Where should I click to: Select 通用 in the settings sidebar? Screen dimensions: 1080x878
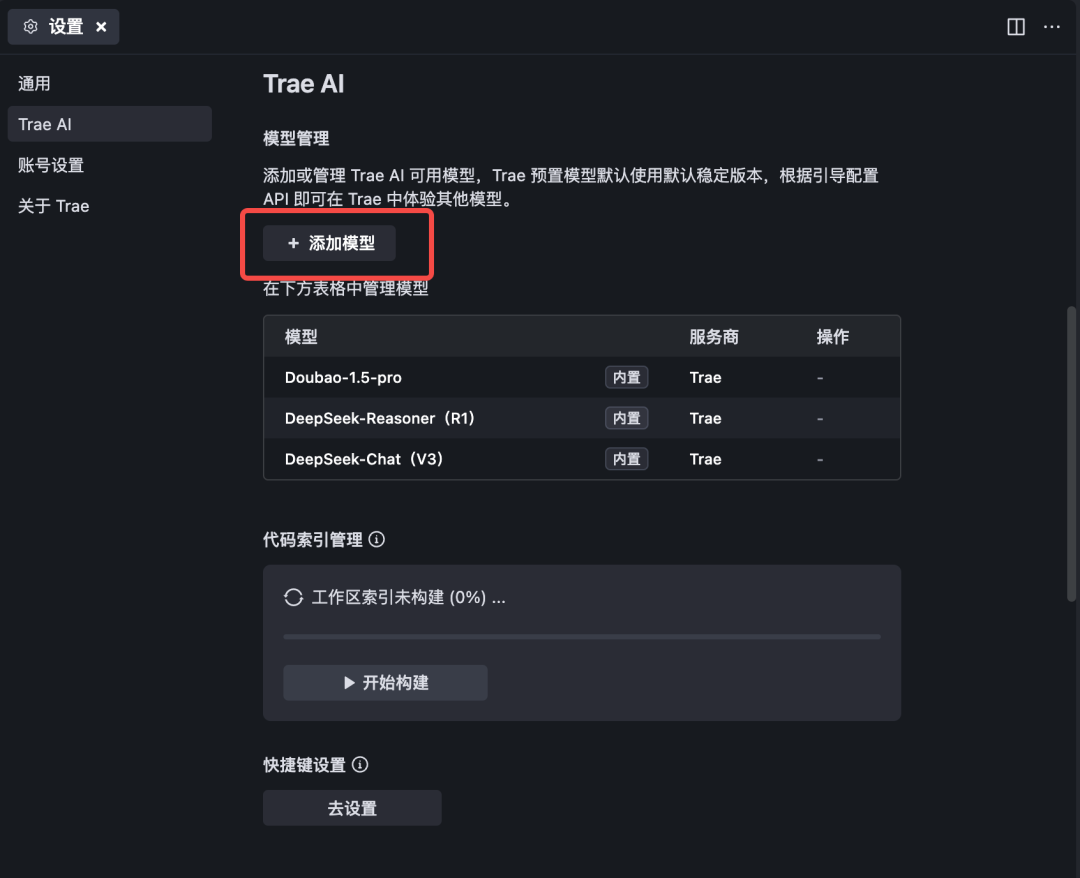tap(34, 83)
